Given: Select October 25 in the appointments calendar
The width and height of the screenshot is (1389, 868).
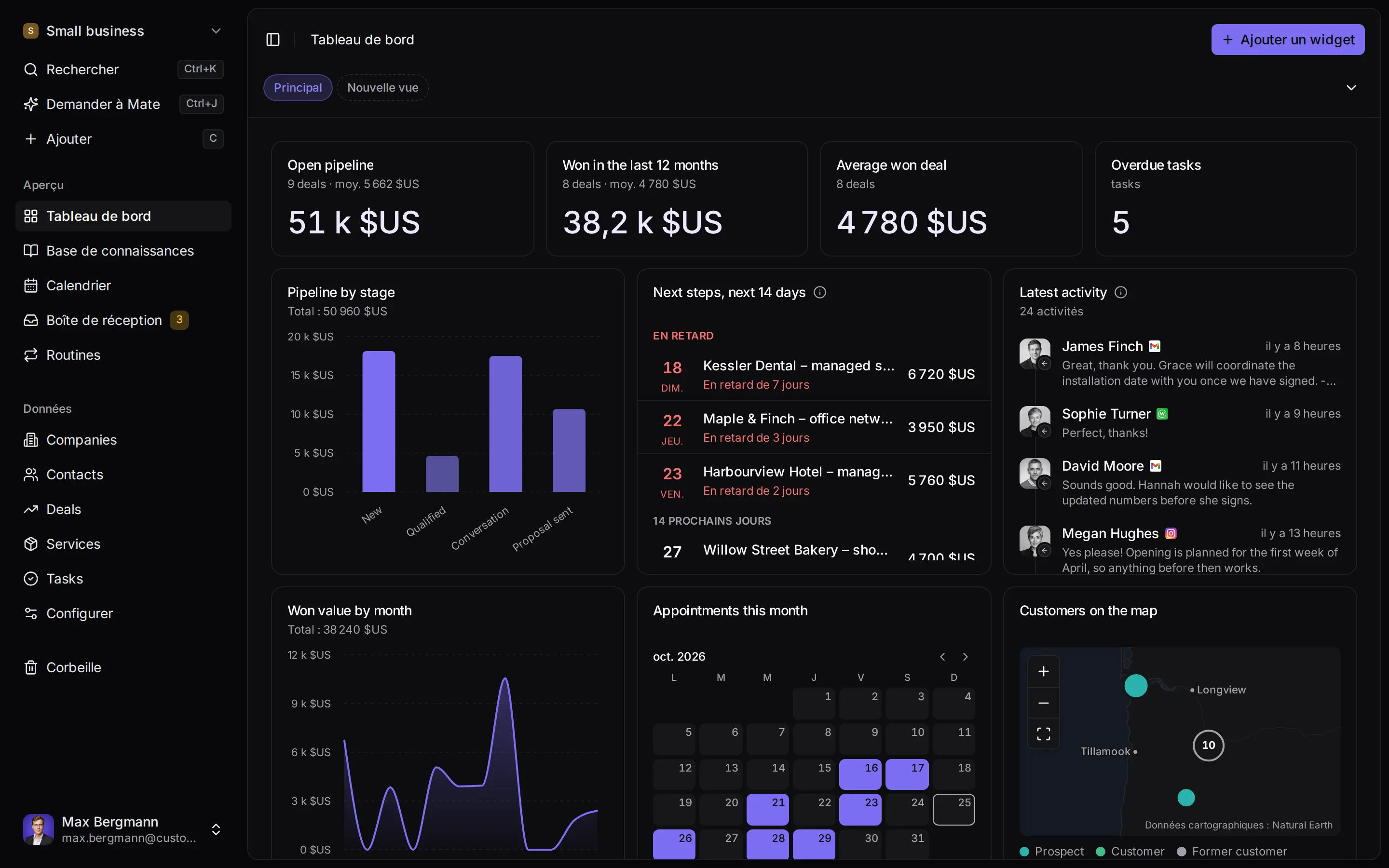Looking at the screenshot, I should coord(953,810).
